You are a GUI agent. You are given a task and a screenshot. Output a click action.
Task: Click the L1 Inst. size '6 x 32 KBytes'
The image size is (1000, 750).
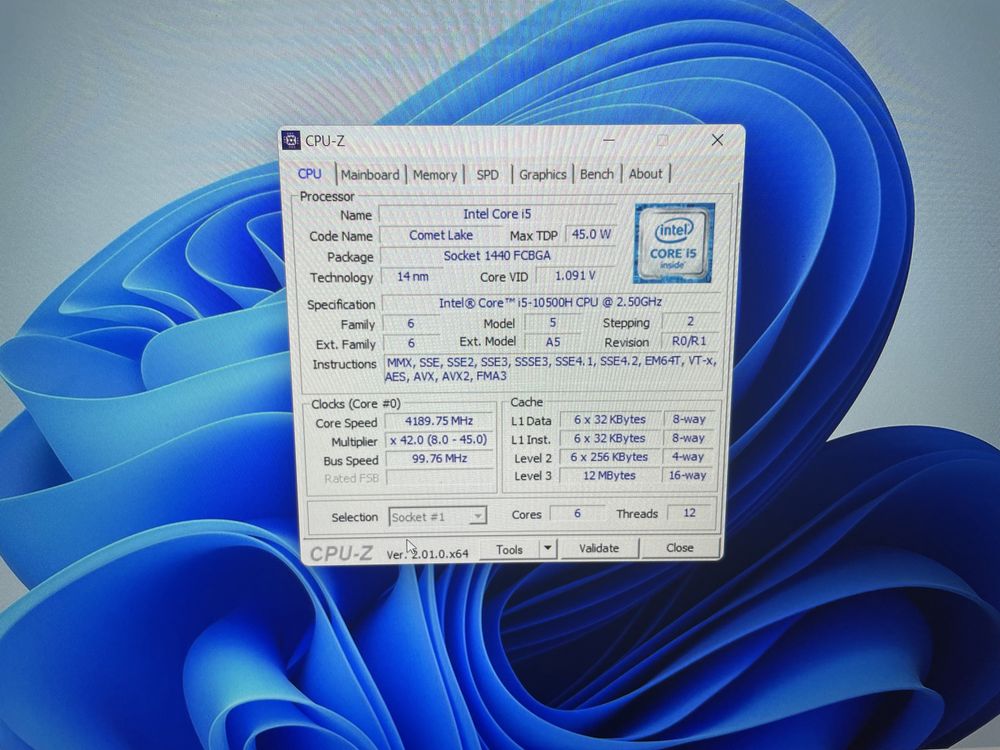tap(610, 439)
